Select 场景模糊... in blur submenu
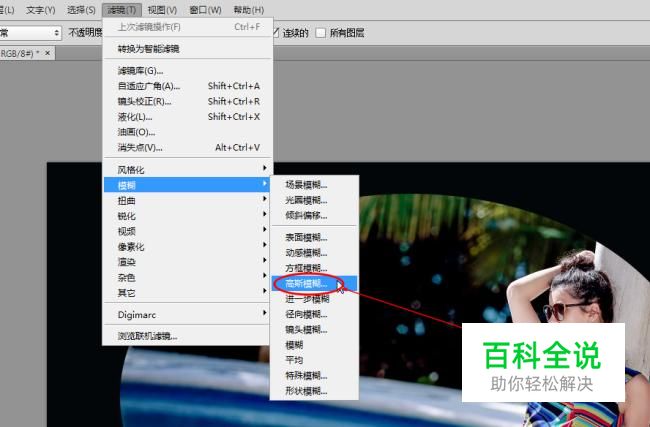The height and width of the screenshot is (427, 650). pos(314,185)
